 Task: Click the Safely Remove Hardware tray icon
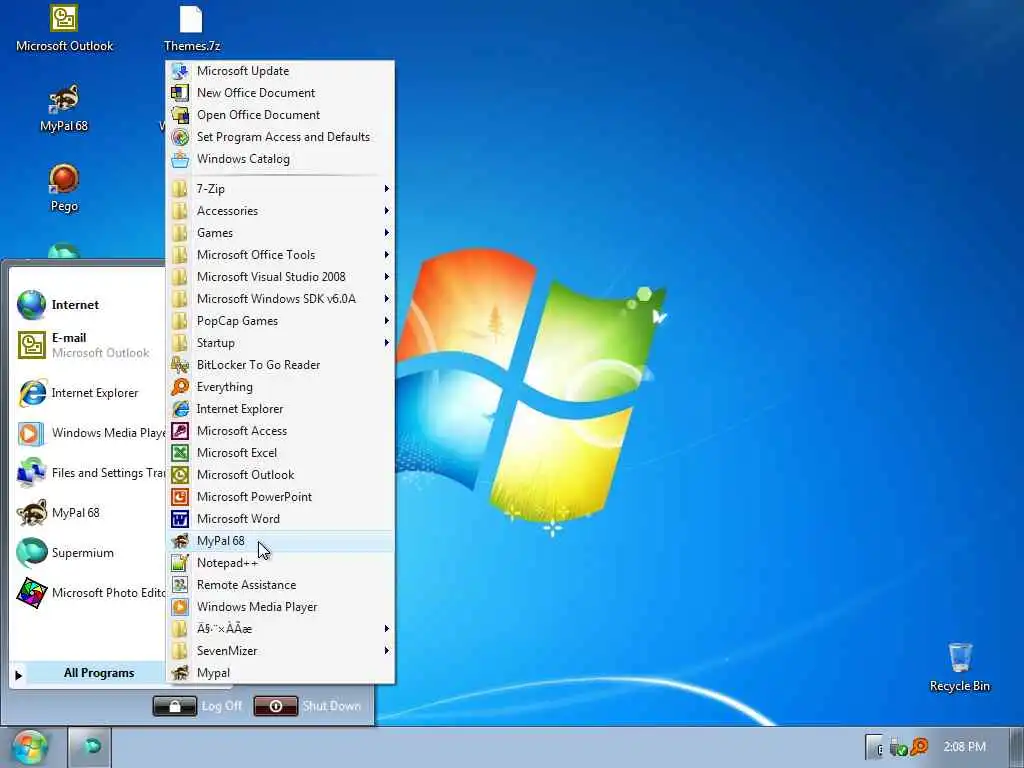tap(899, 746)
